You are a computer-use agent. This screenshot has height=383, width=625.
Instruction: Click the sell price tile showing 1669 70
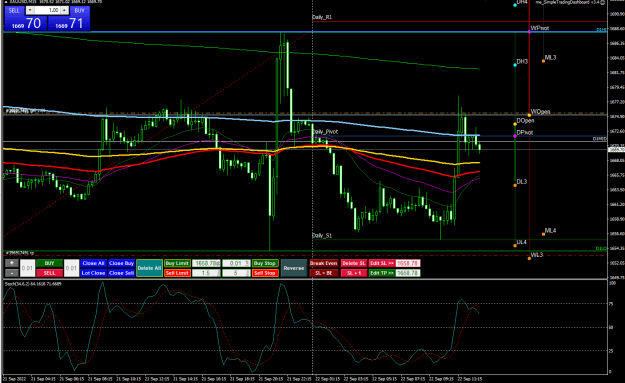pyautogui.click(x=26, y=24)
